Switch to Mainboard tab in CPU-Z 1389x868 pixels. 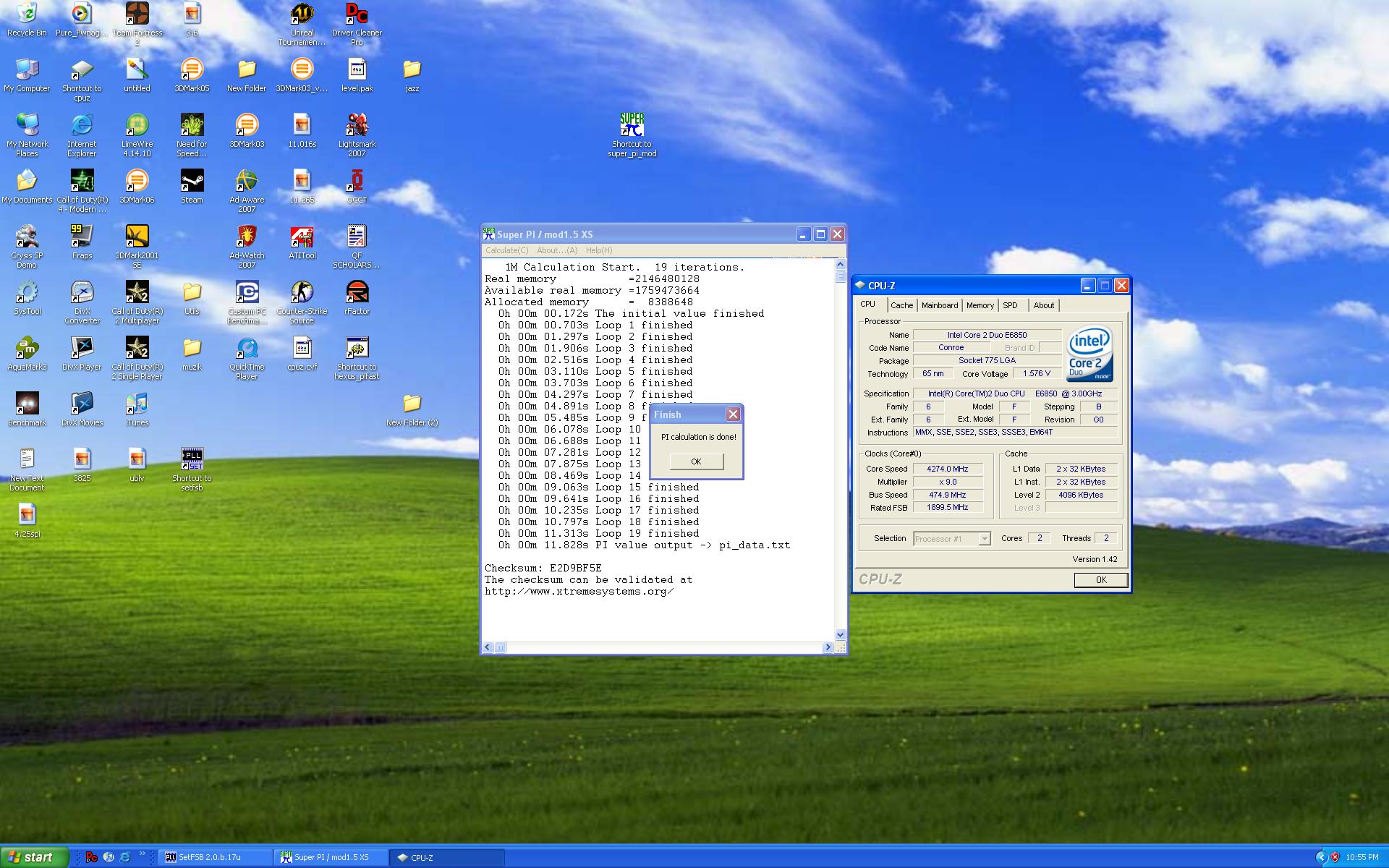pos(940,305)
